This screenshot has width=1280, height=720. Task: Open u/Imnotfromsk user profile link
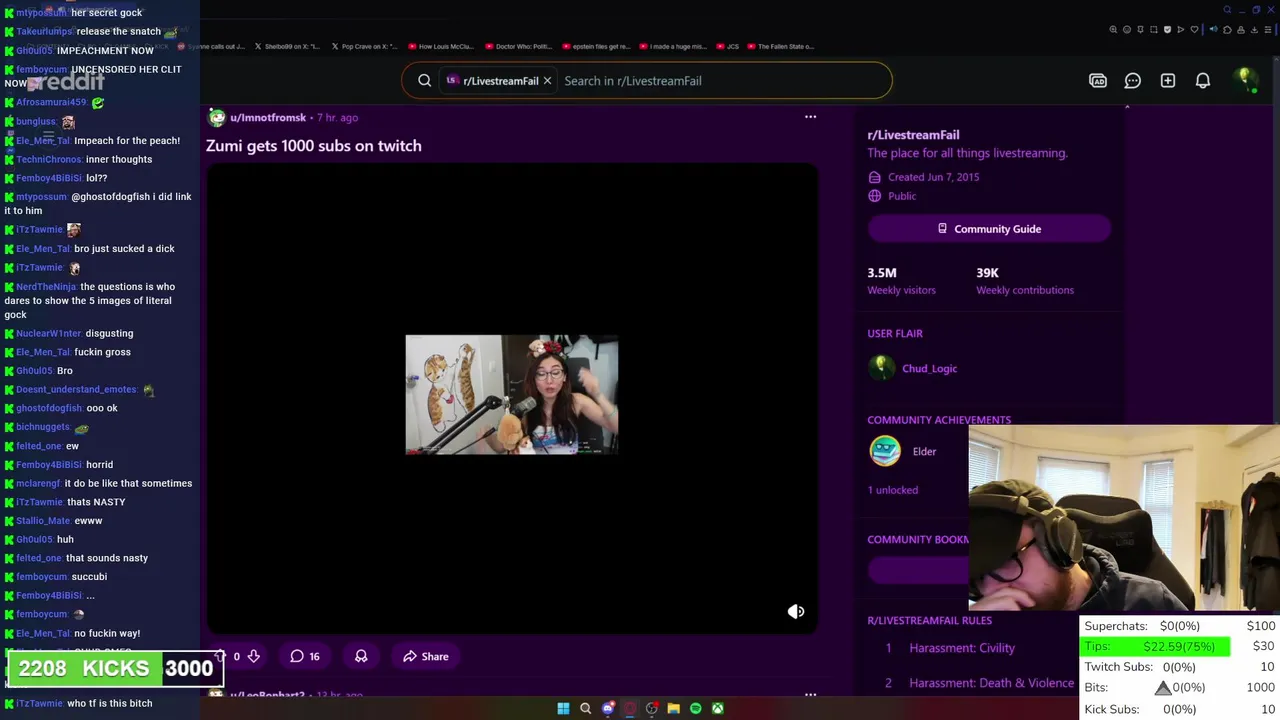[x=268, y=117]
